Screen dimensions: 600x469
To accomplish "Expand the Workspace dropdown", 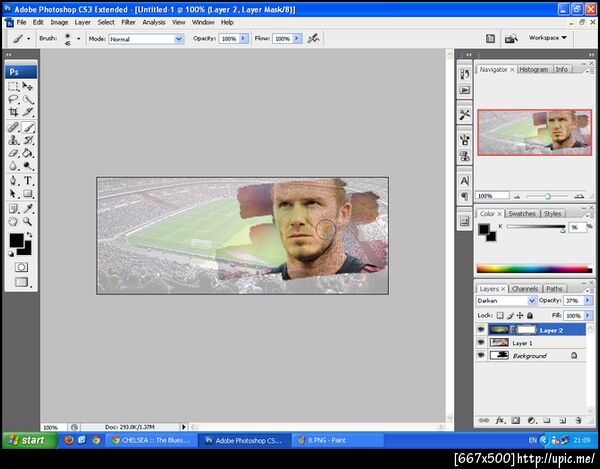I will [x=549, y=38].
